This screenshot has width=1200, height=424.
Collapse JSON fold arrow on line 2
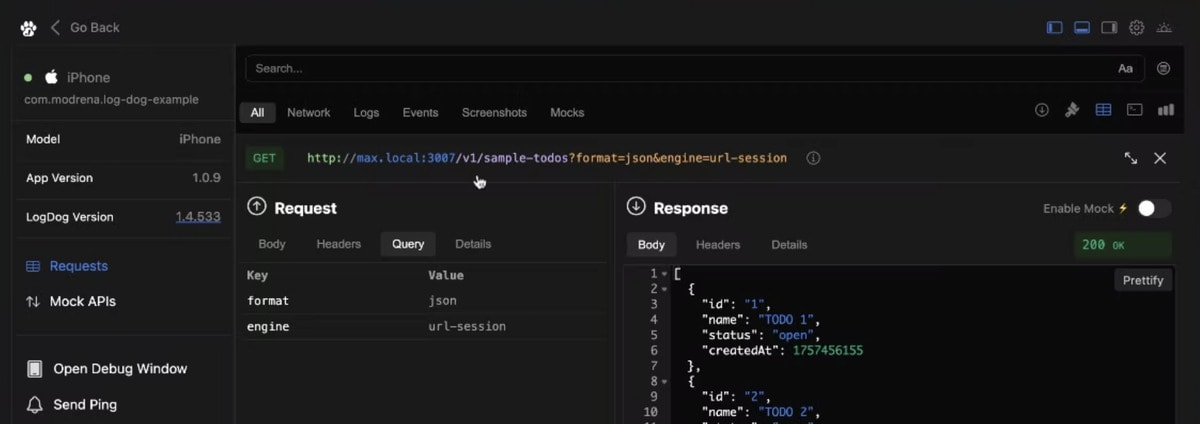(x=664, y=289)
